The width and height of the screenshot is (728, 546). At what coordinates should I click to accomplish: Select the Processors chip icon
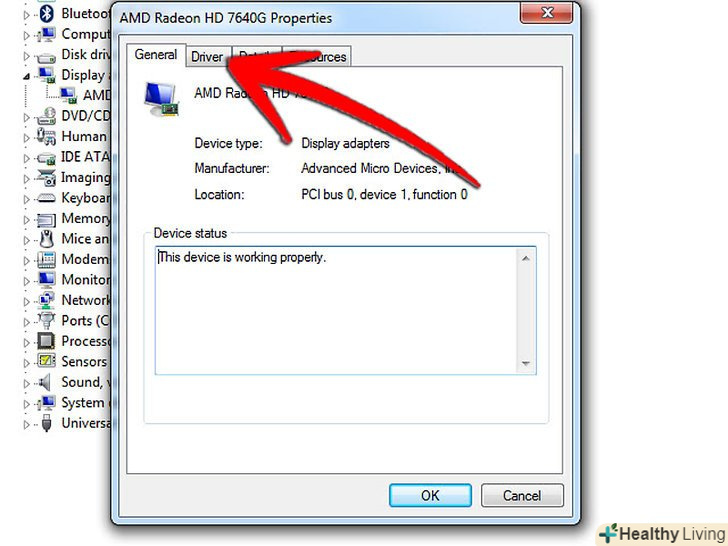46,341
